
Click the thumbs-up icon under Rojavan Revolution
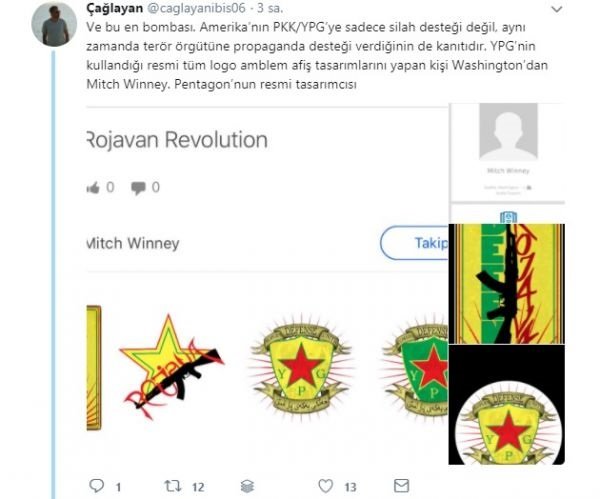[x=93, y=188]
